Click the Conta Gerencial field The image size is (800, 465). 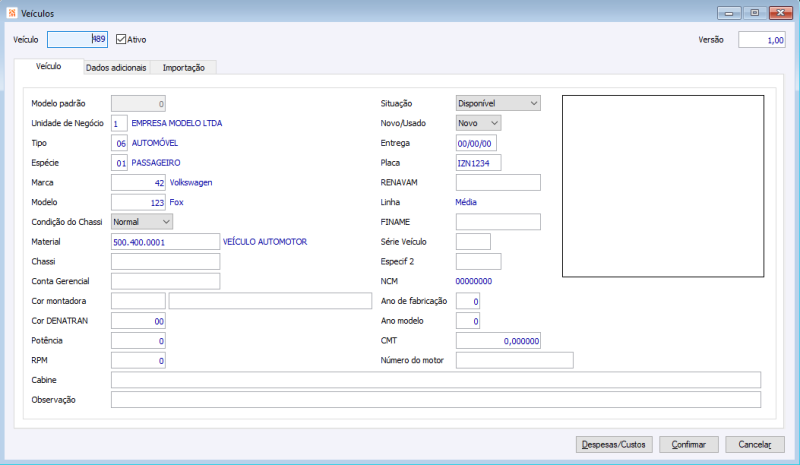[x=165, y=281]
